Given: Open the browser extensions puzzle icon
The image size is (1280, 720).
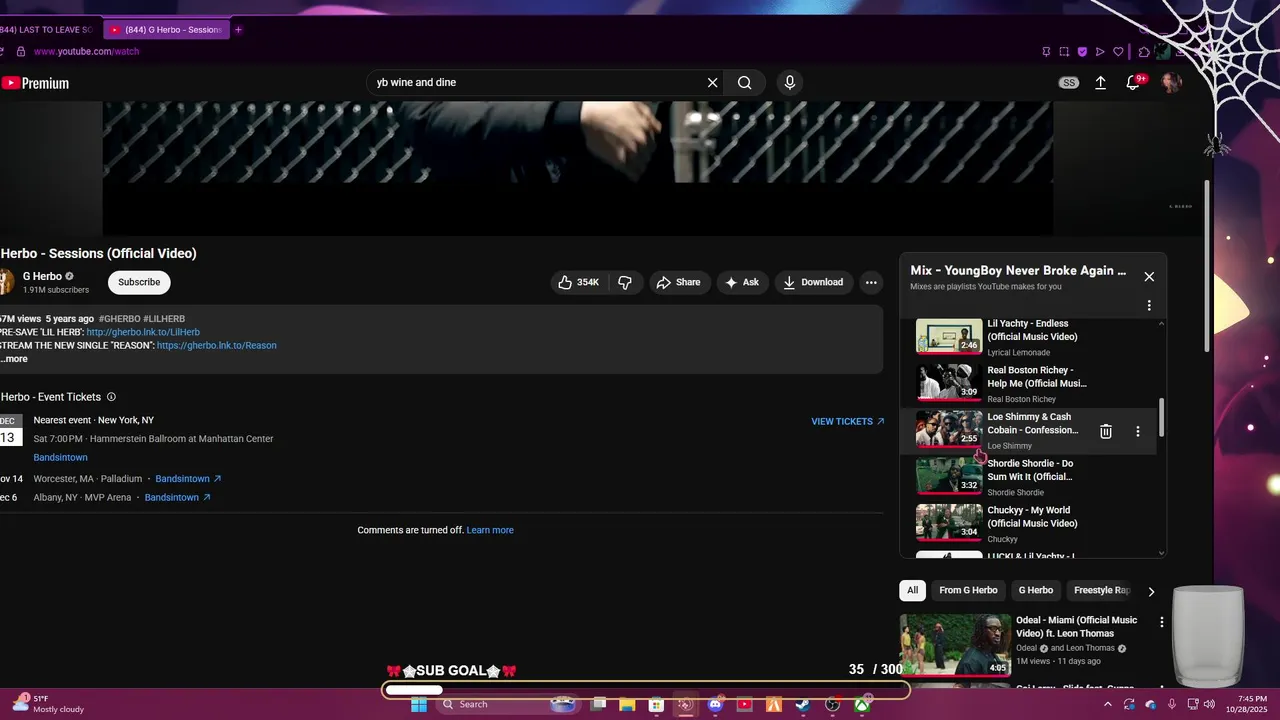Looking at the screenshot, I should click(1145, 52).
